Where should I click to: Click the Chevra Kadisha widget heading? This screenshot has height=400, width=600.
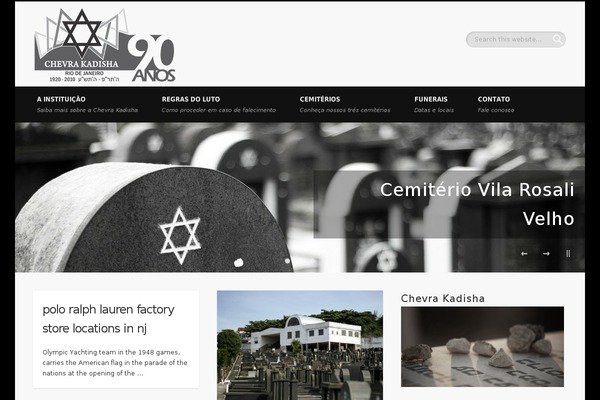(443, 298)
